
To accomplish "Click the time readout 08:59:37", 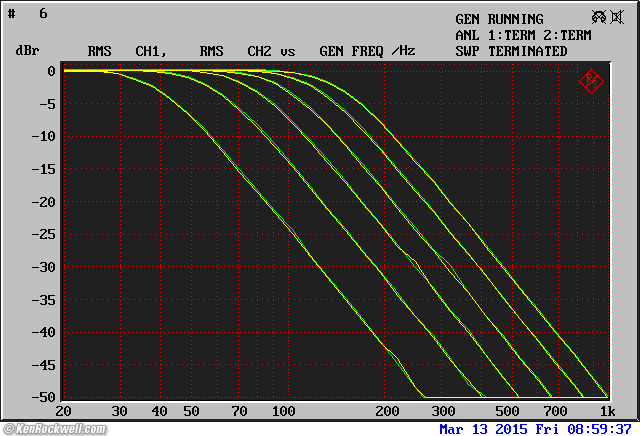I will pyautogui.click(x=600, y=429).
